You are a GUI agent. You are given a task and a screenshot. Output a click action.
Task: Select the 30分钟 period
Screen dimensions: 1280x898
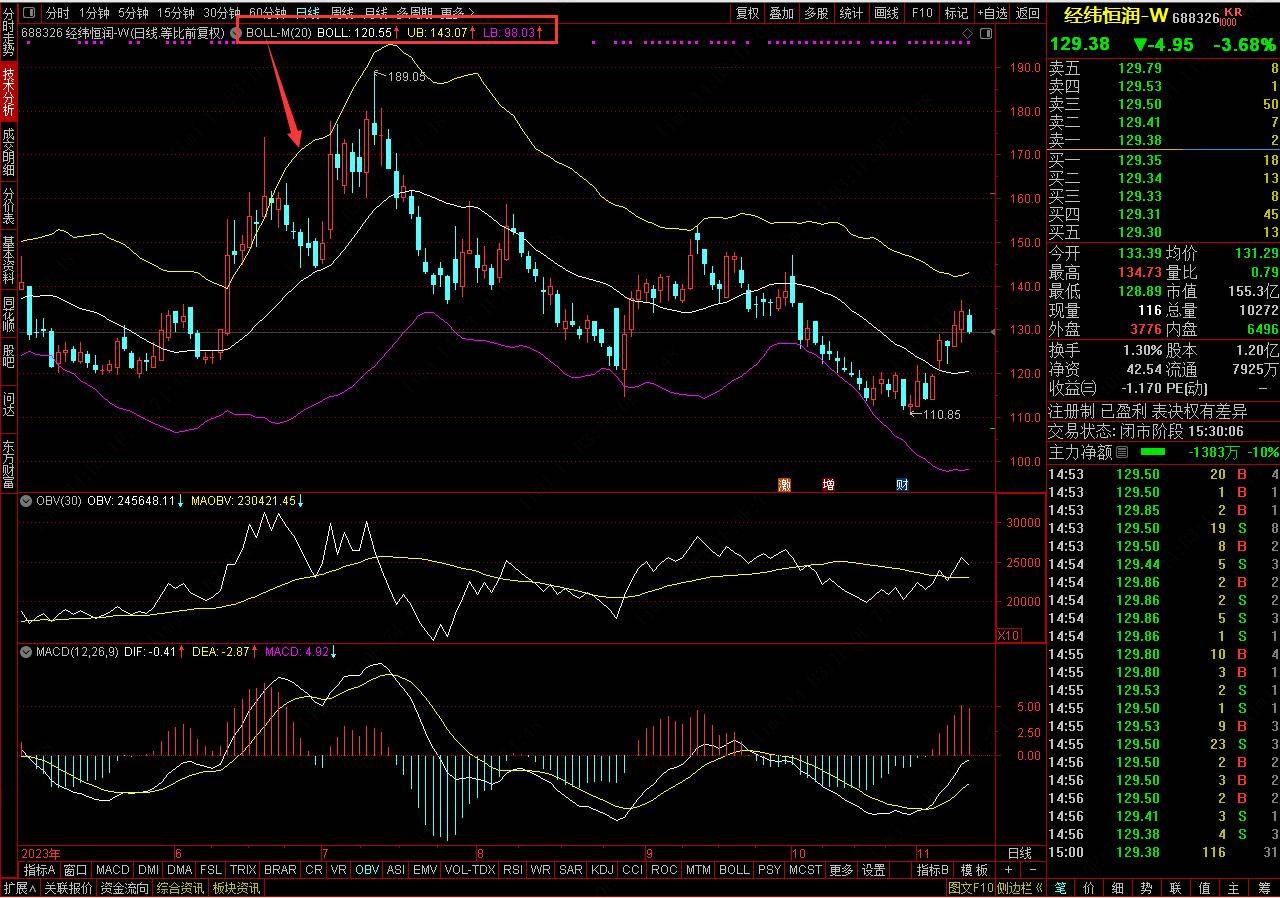pyautogui.click(x=222, y=13)
